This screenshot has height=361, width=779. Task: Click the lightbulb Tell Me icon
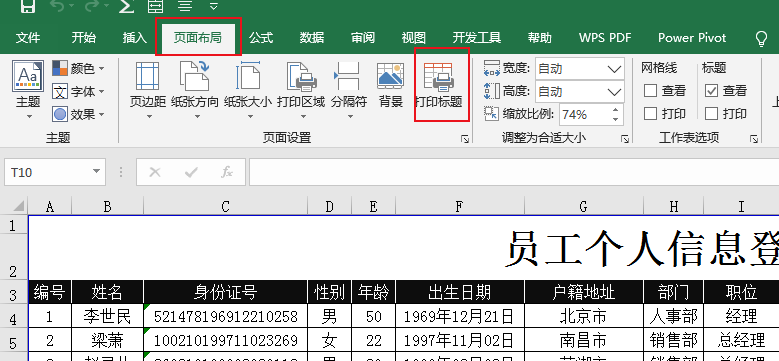tap(761, 39)
